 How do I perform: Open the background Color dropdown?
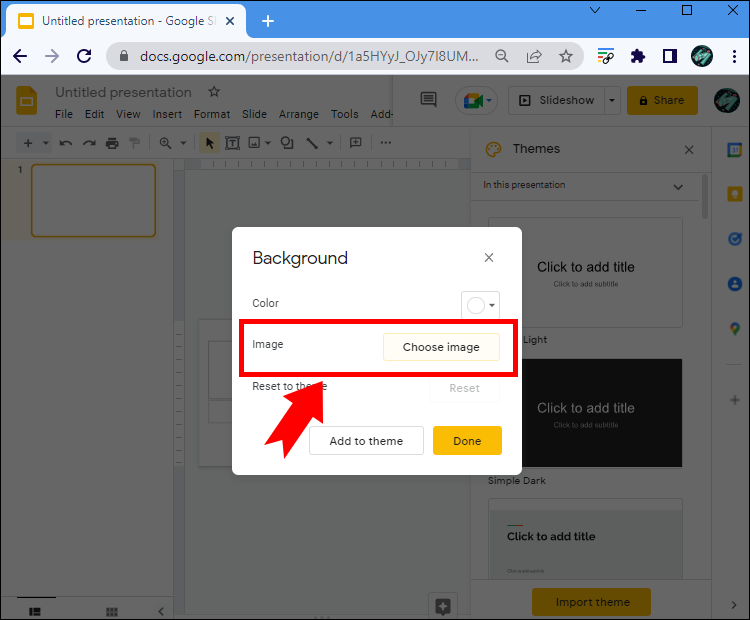(x=480, y=305)
